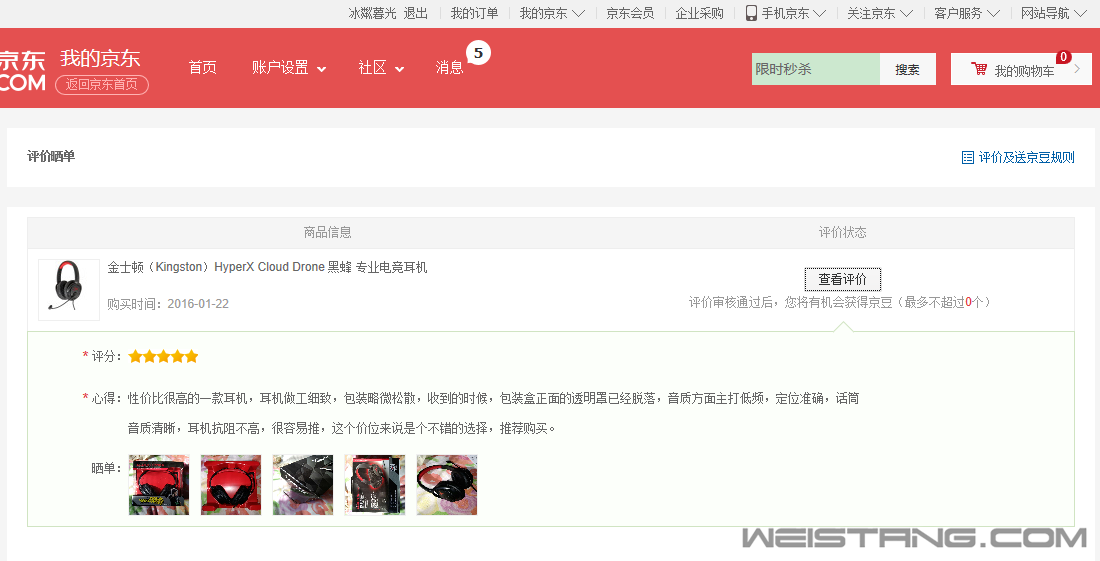Click the 评价状态 column header
The image size is (1100, 561).
click(x=843, y=232)
